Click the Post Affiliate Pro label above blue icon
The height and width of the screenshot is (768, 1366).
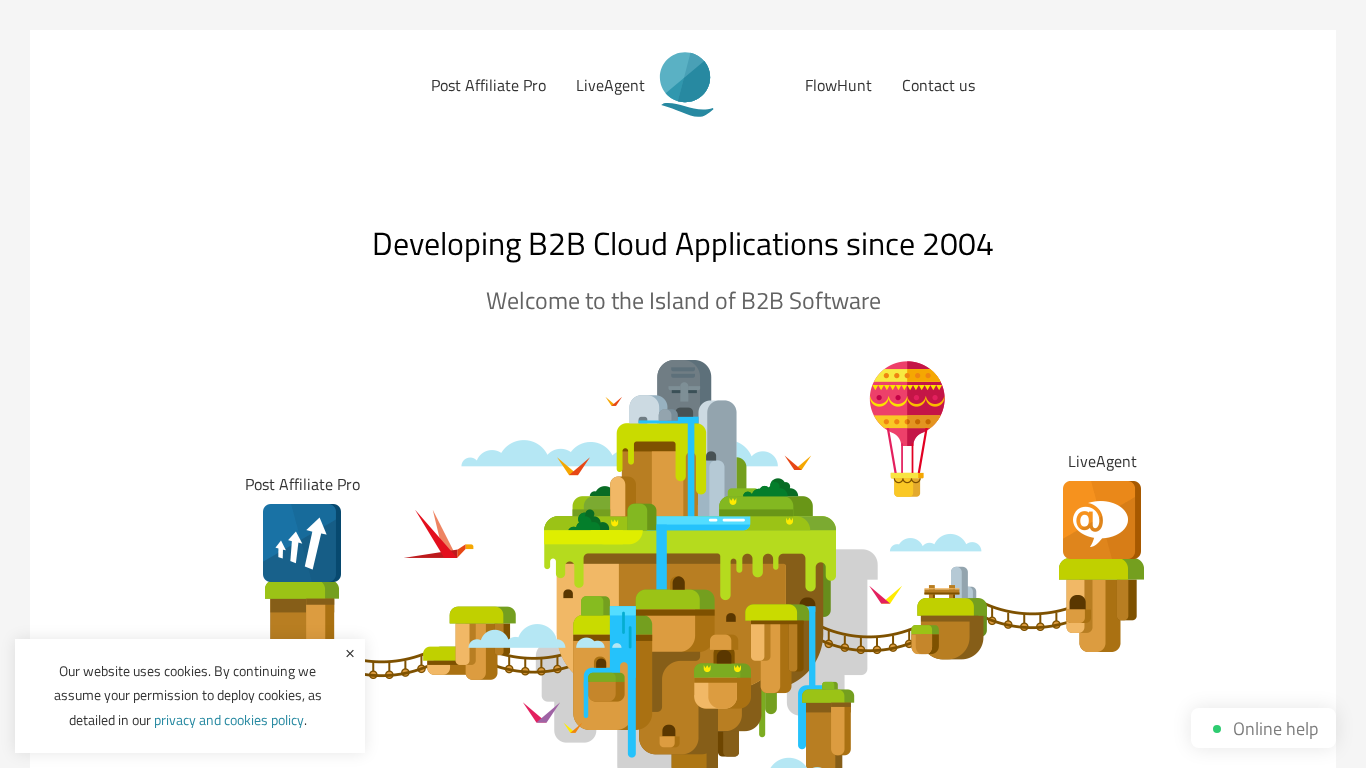(x=302, y=485)
